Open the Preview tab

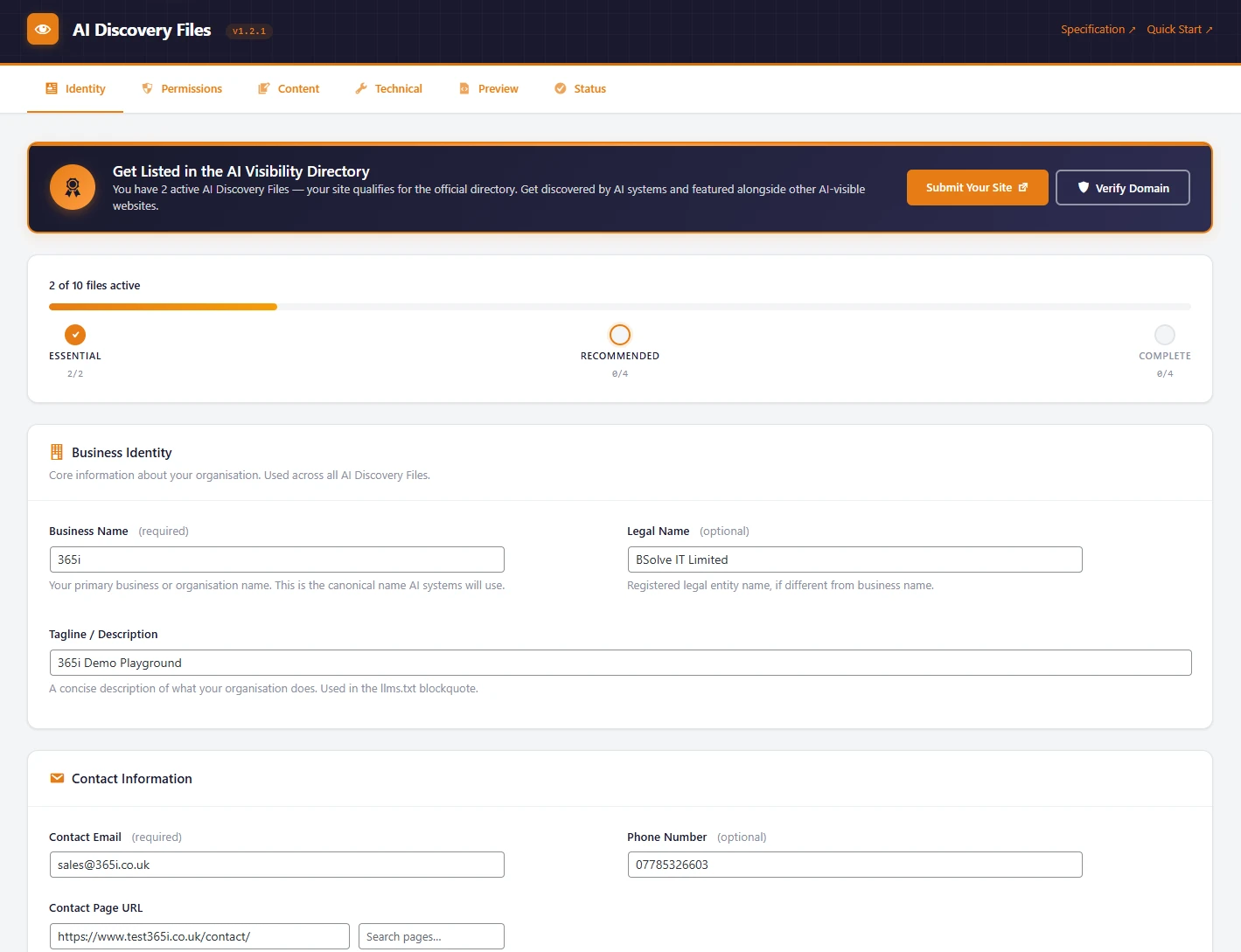click(x=489, y=88)
